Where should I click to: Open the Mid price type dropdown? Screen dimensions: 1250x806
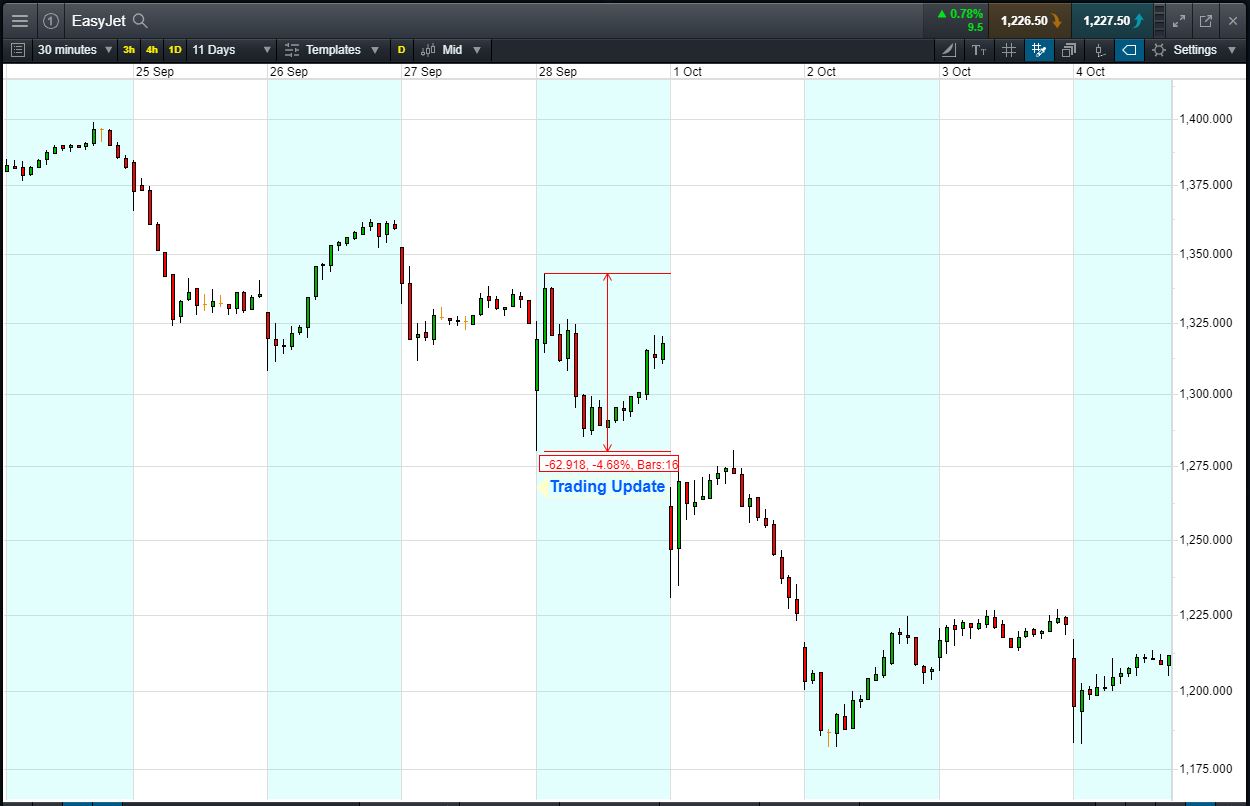[x=451, y=49]
